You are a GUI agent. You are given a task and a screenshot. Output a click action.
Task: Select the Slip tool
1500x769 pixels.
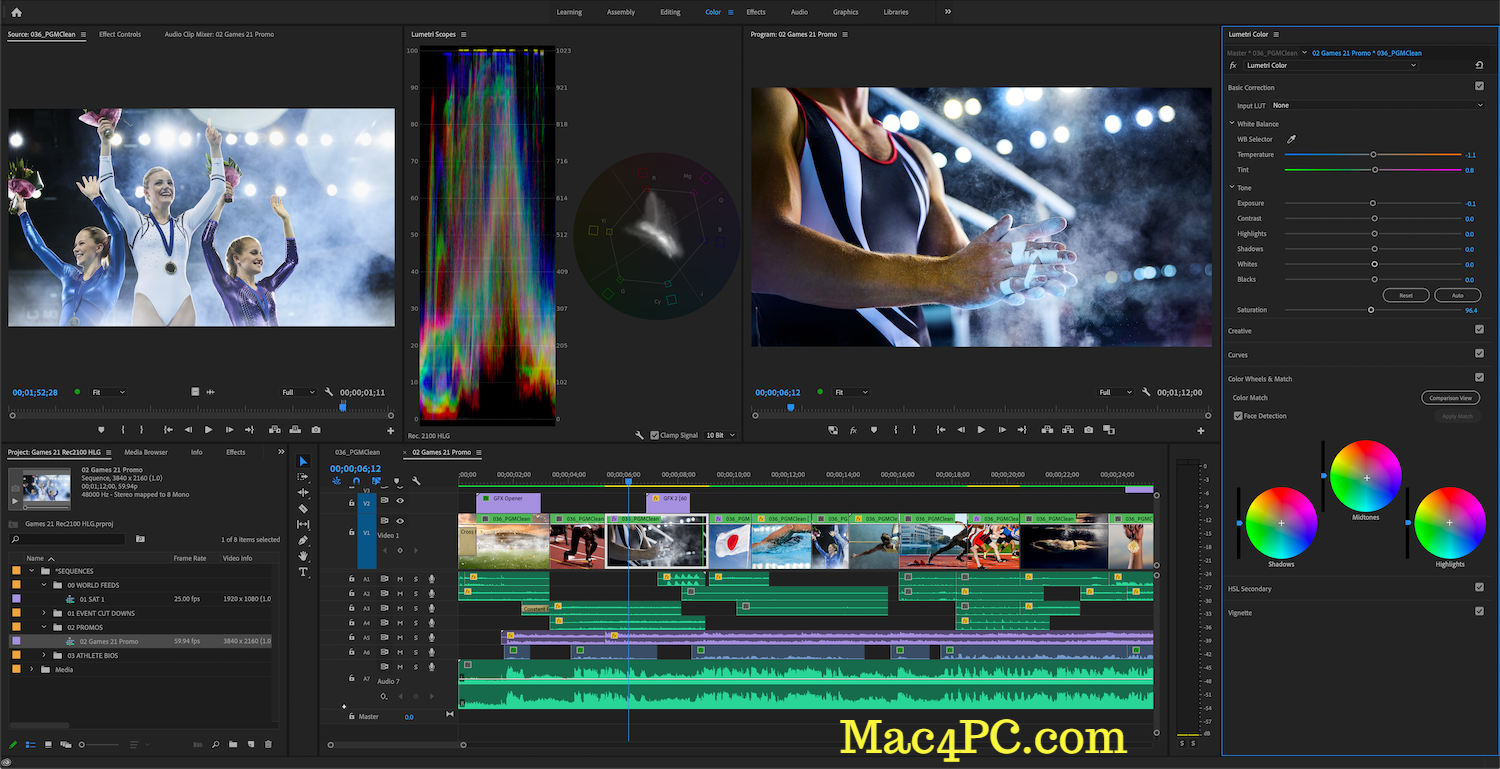[304, 524]
